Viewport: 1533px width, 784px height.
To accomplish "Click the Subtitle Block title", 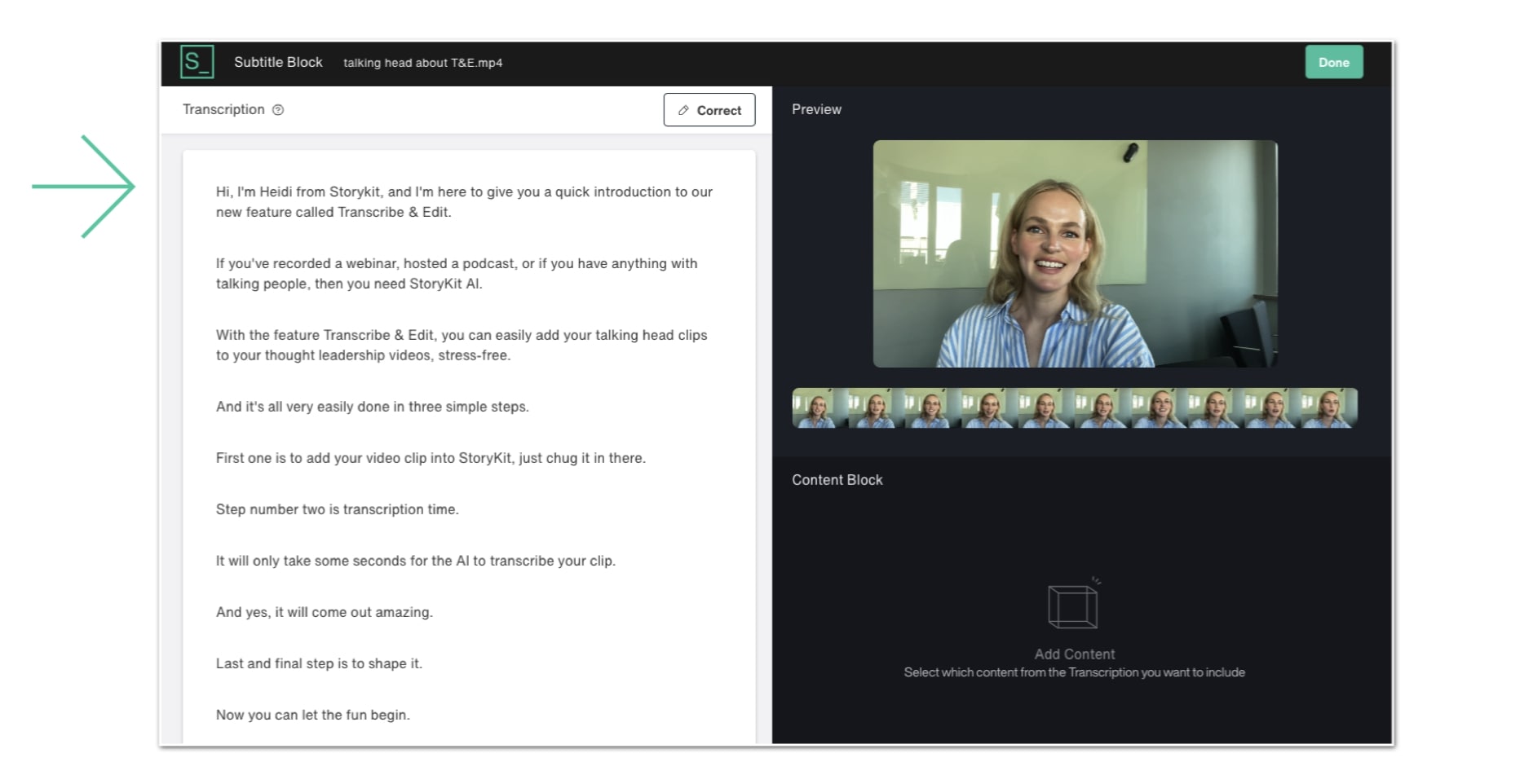I will (x=278, y=62).
